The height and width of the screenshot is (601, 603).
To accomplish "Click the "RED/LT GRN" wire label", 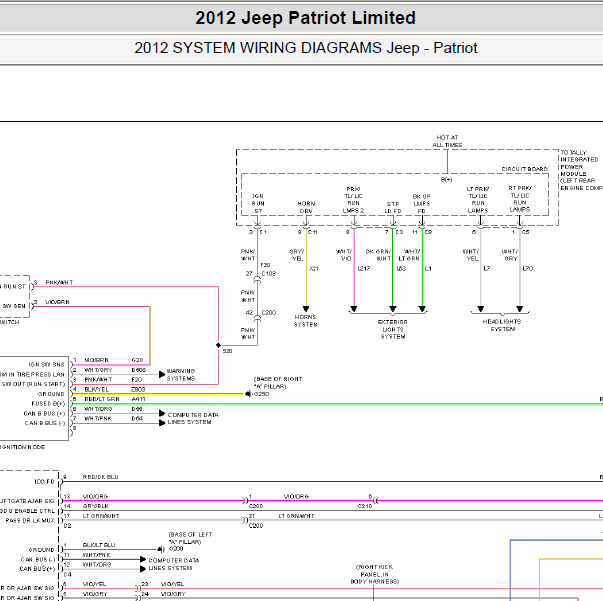I will point(102,399).
